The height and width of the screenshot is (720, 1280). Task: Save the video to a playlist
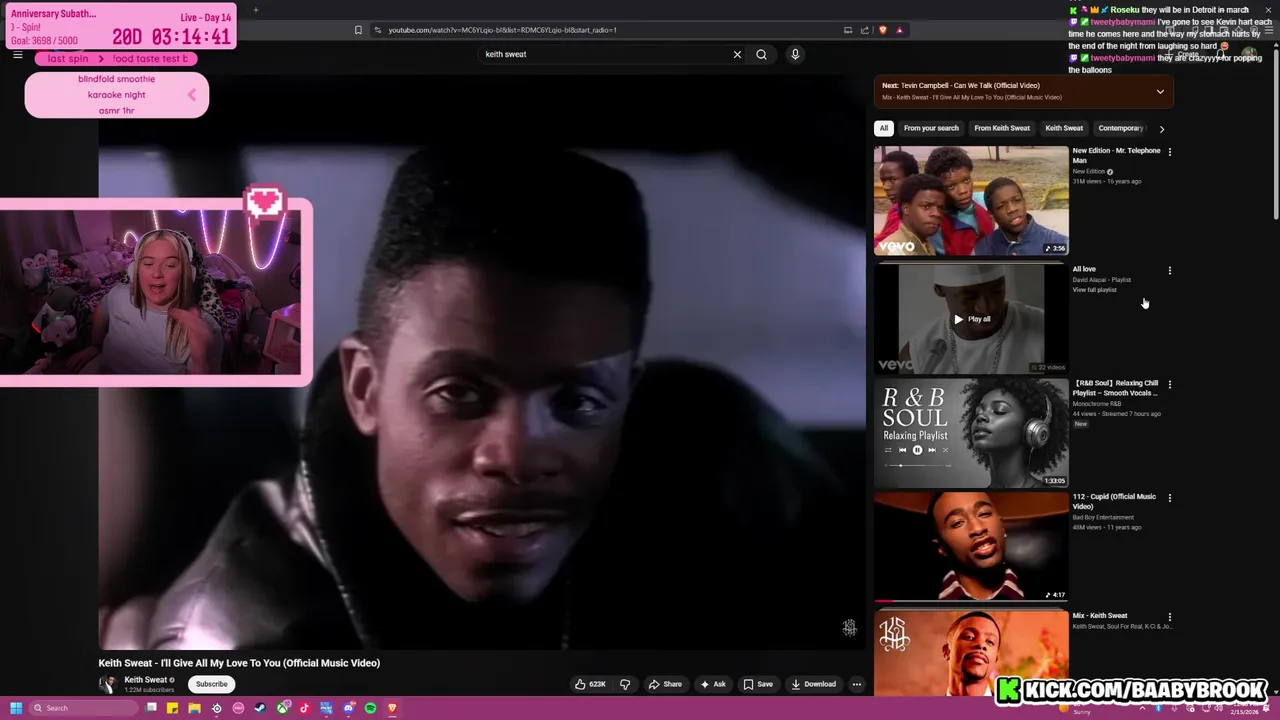coord(757,684)
